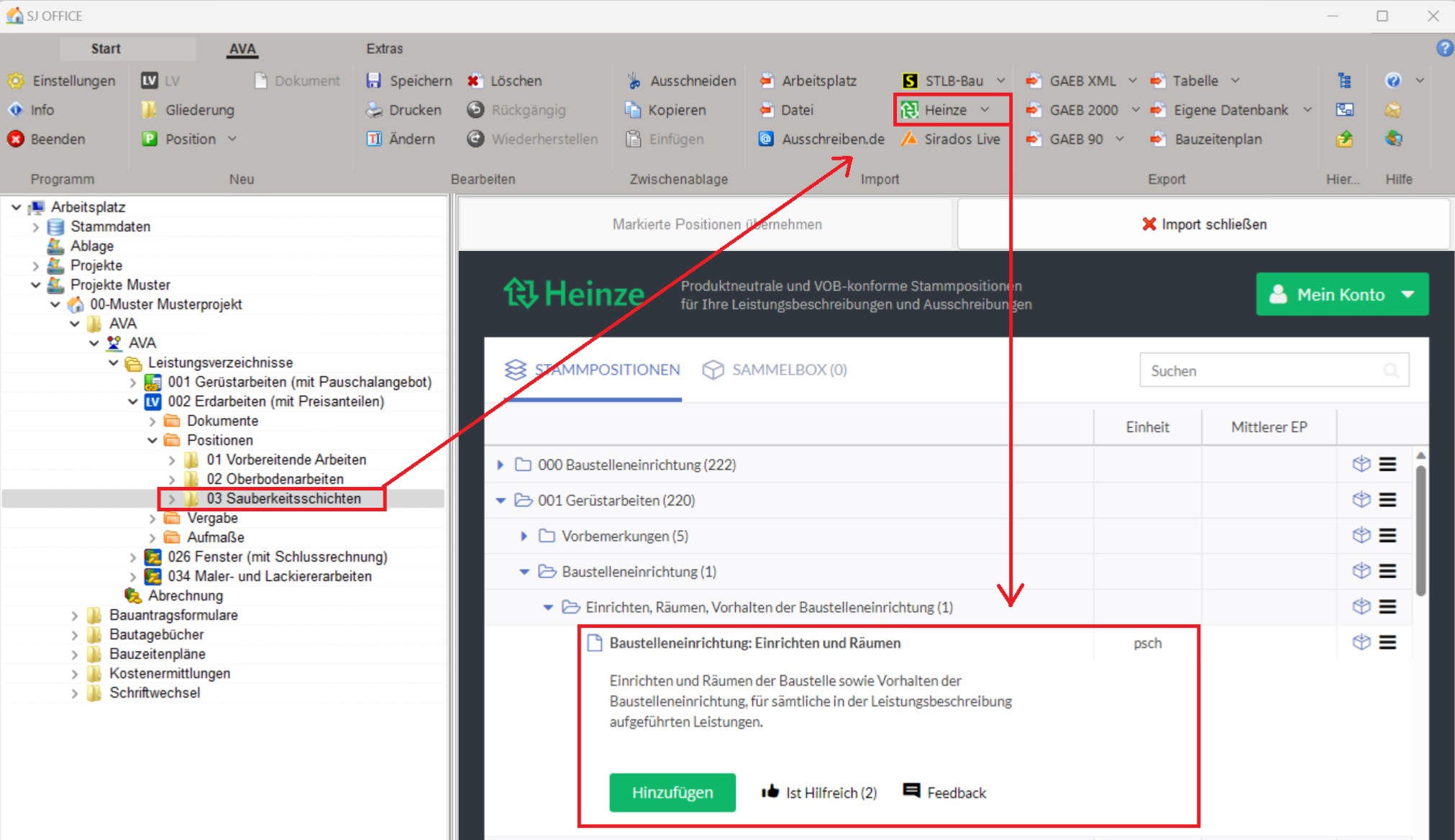This screenshot has width=1455, height=840.
Task: Click the Drucken printer icon
Action: 374,110
